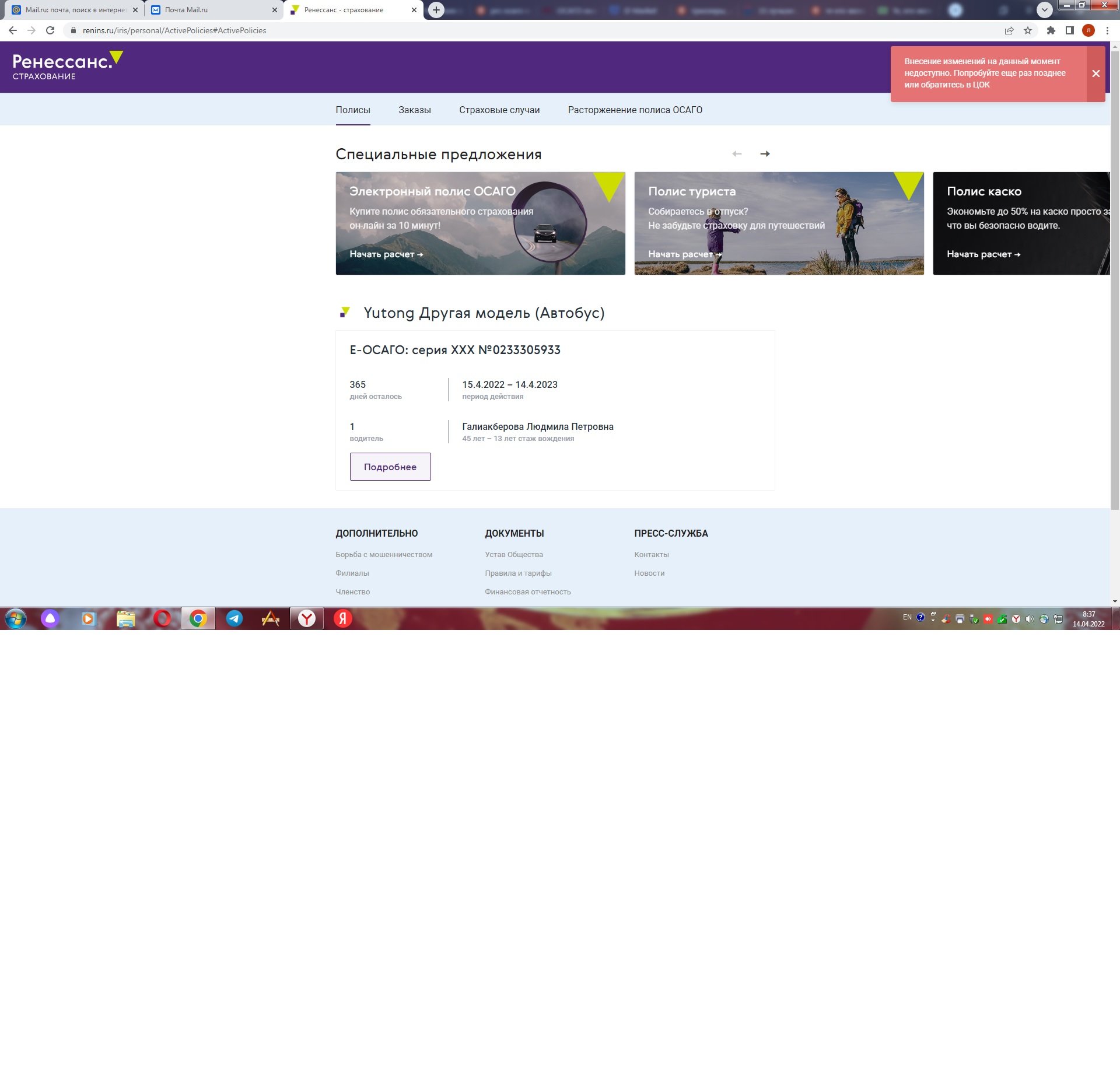Image resolution: width=1120 pixels, height=1092 pixels.
Task: Open Расторженение полиса ОСАГО tab
Action: [x=635, y=110]
